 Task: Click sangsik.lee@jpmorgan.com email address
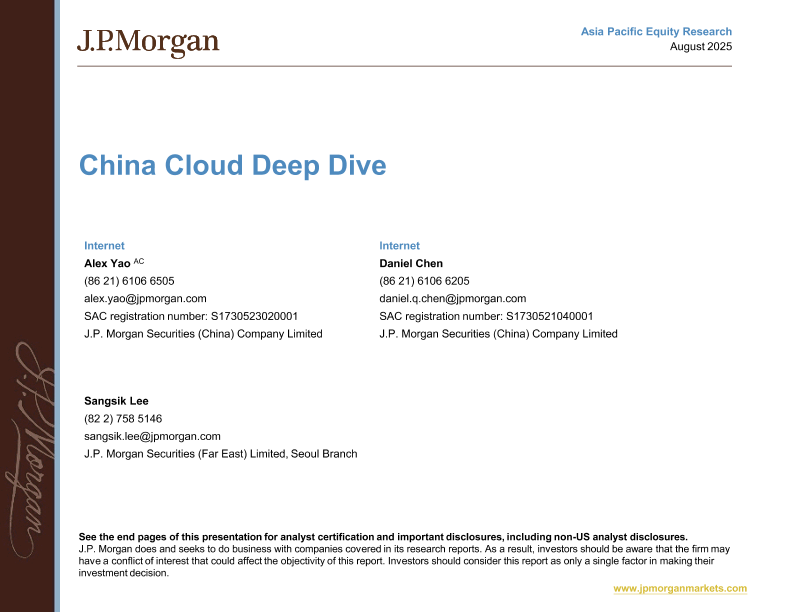152,436
